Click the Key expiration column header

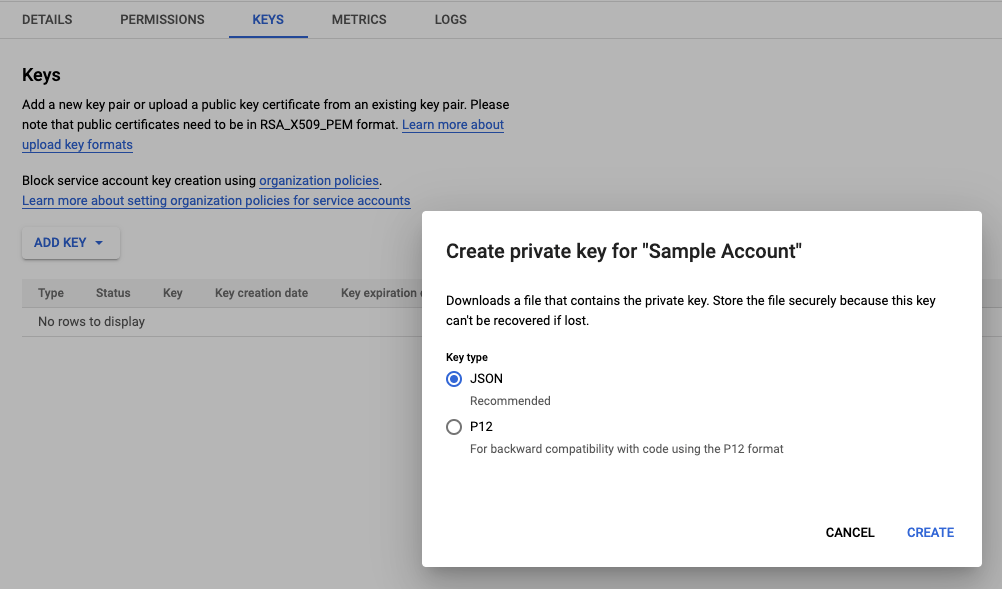[379, 293]
